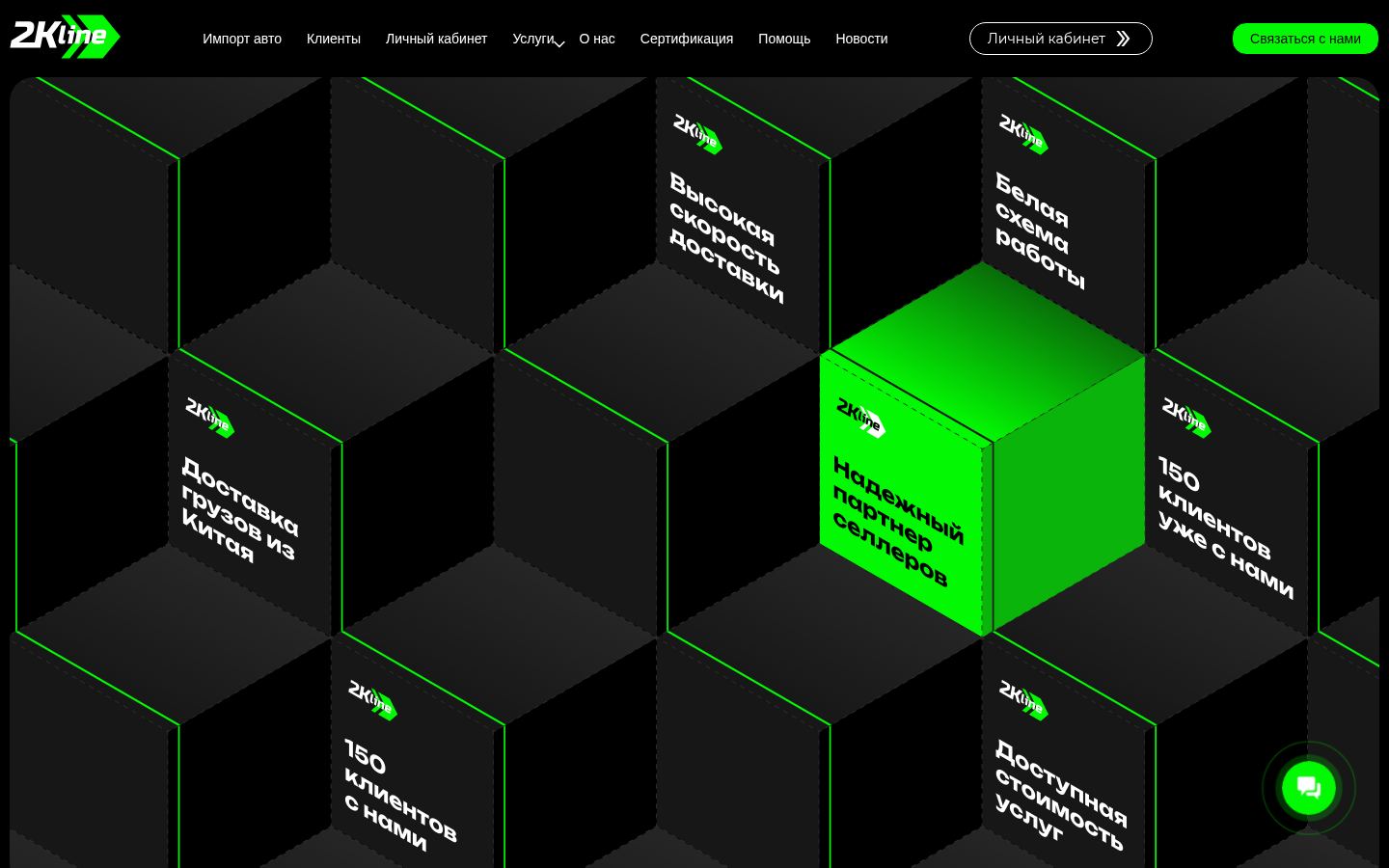
Task: Click the 2Kline logo in the header
Action: click(65, 37)
